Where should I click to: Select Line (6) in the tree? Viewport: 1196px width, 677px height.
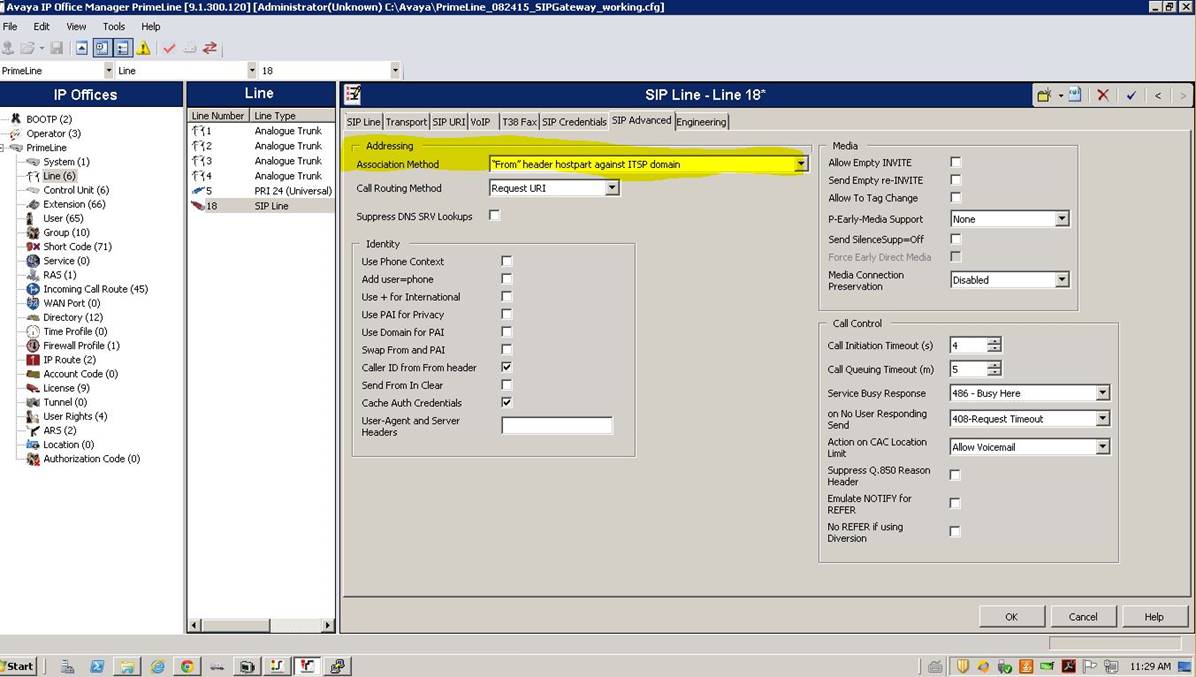point(59,176)
